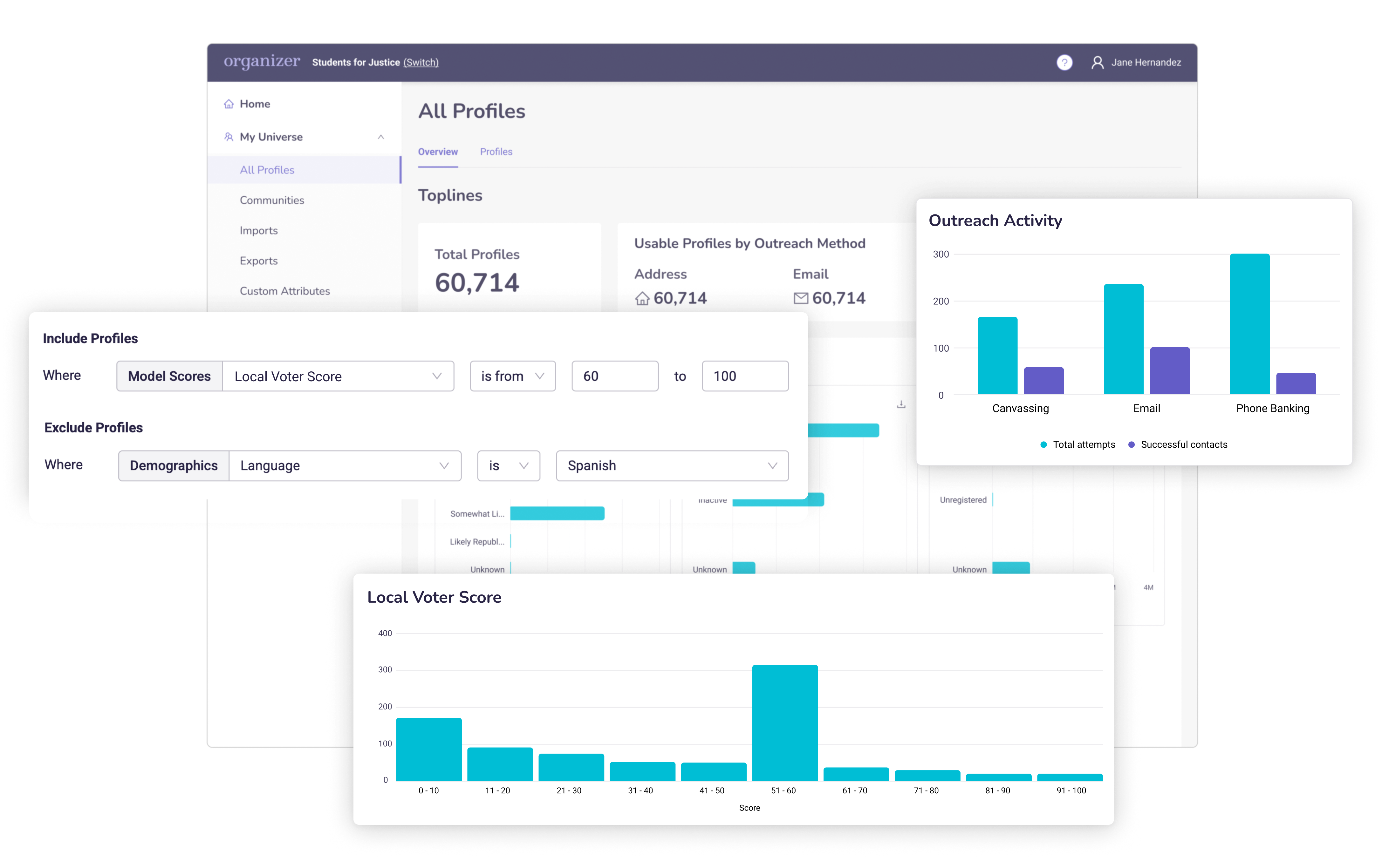Click the Switch organization link

point(421,63)
